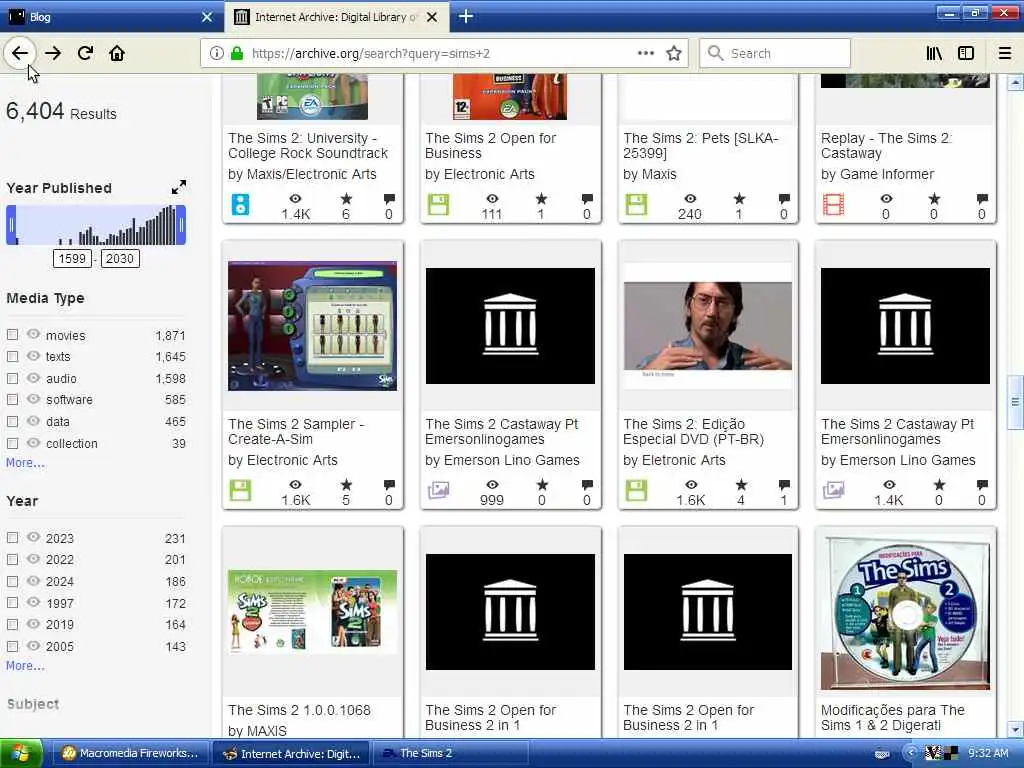Viewport: 1024px width, 768px height.
Task: Go forward using the forward arrow
Action: point(53,53)
